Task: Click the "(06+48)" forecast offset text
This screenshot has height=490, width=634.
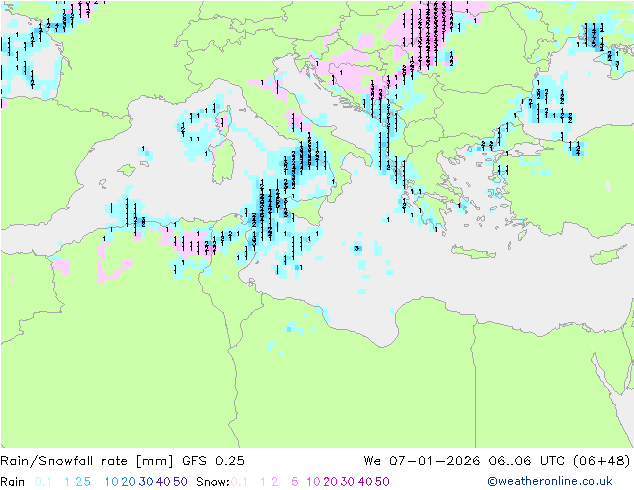Action: 602,461
